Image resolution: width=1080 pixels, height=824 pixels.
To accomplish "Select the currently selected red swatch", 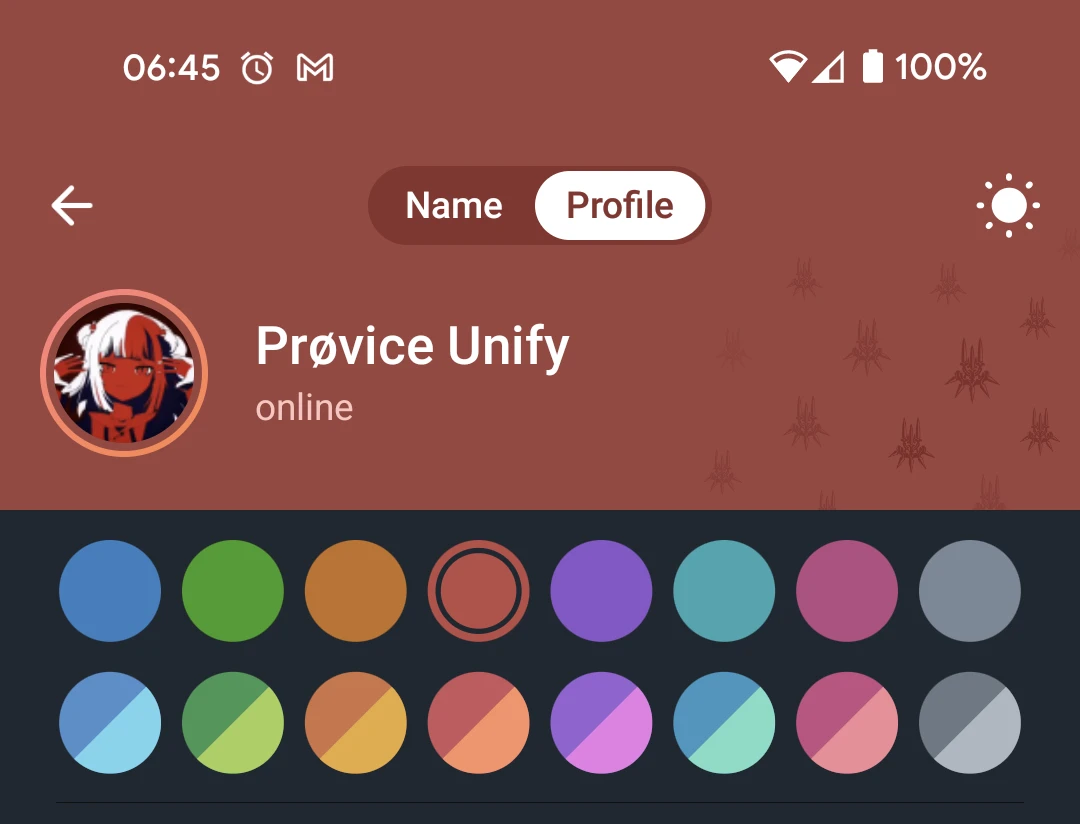I will [479, 591].
